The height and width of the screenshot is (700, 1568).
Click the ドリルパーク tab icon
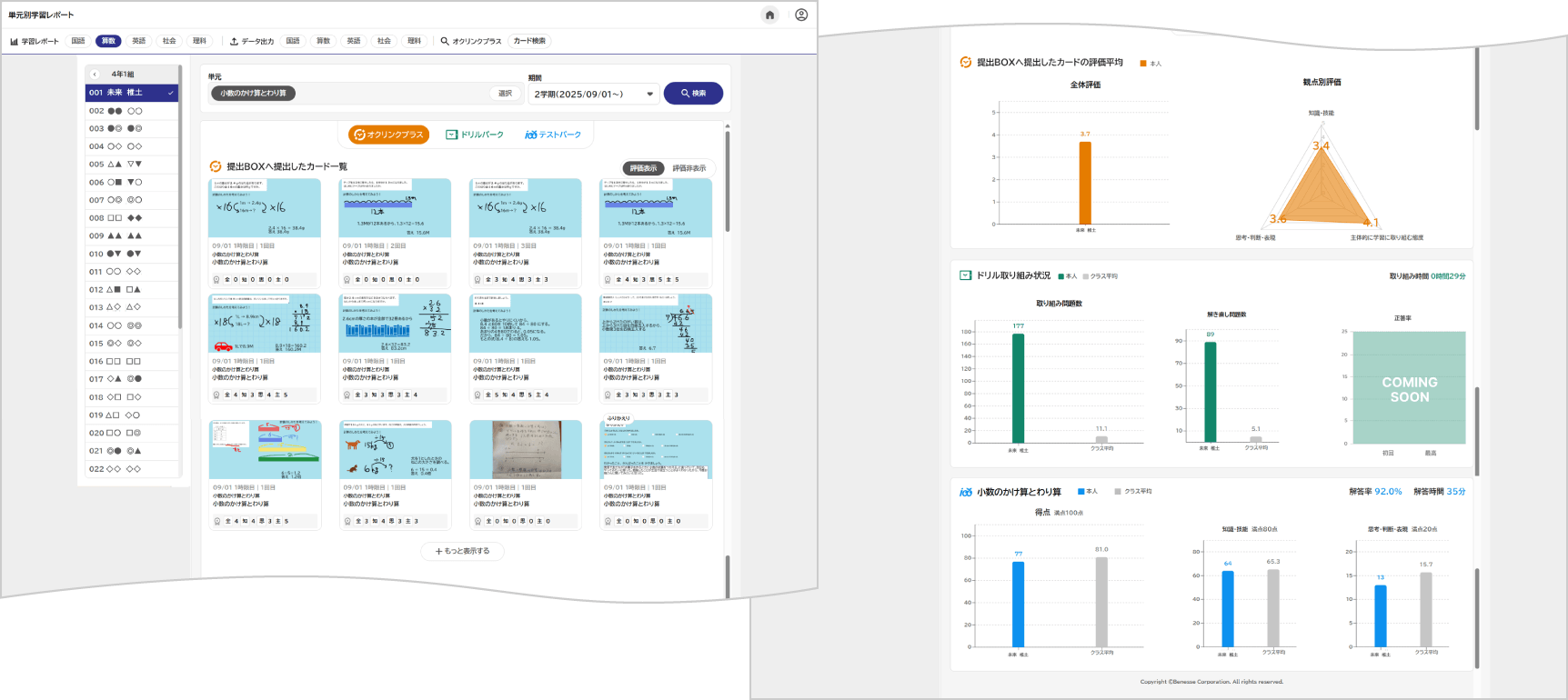click(452, 135)
